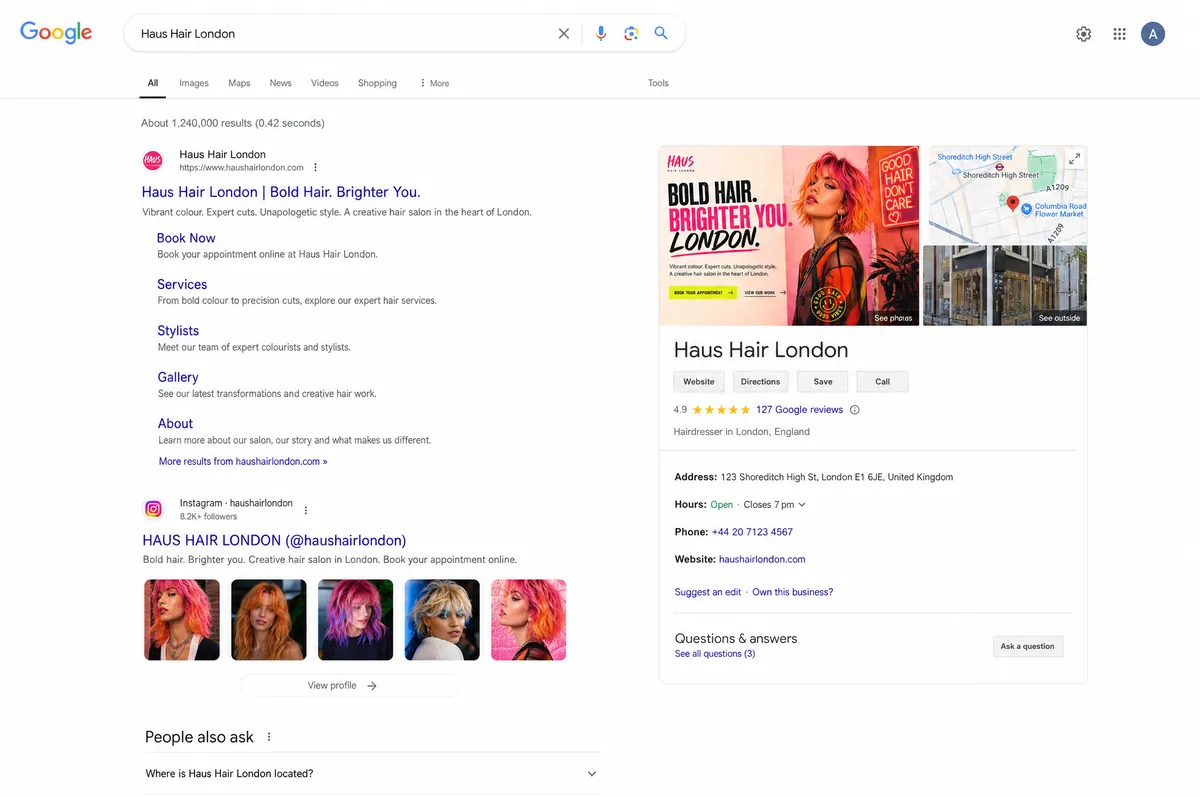Open account avatar with letter A
The image size is (1200, 797).
(1153, 34)
